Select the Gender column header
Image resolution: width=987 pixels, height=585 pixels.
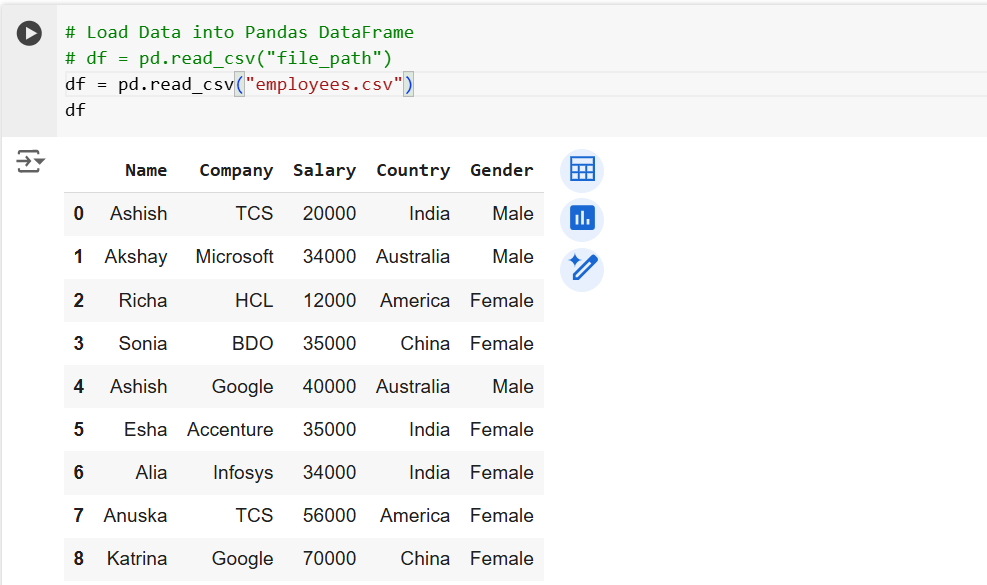[x=501, y=170]
